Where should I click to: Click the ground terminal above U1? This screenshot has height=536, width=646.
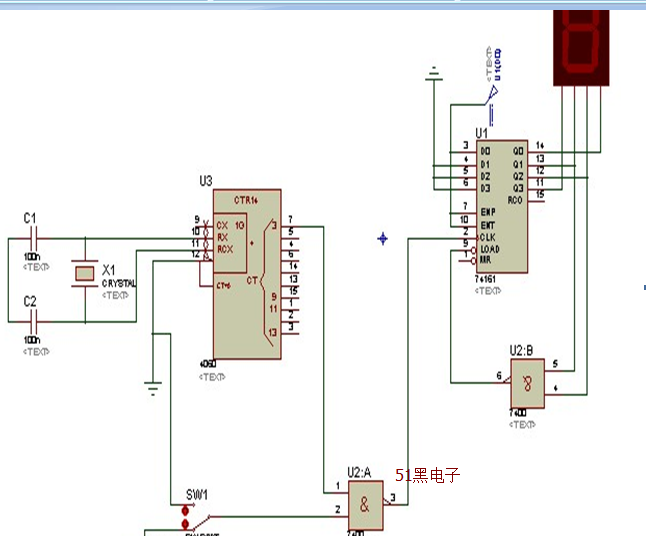click(433, 73)
